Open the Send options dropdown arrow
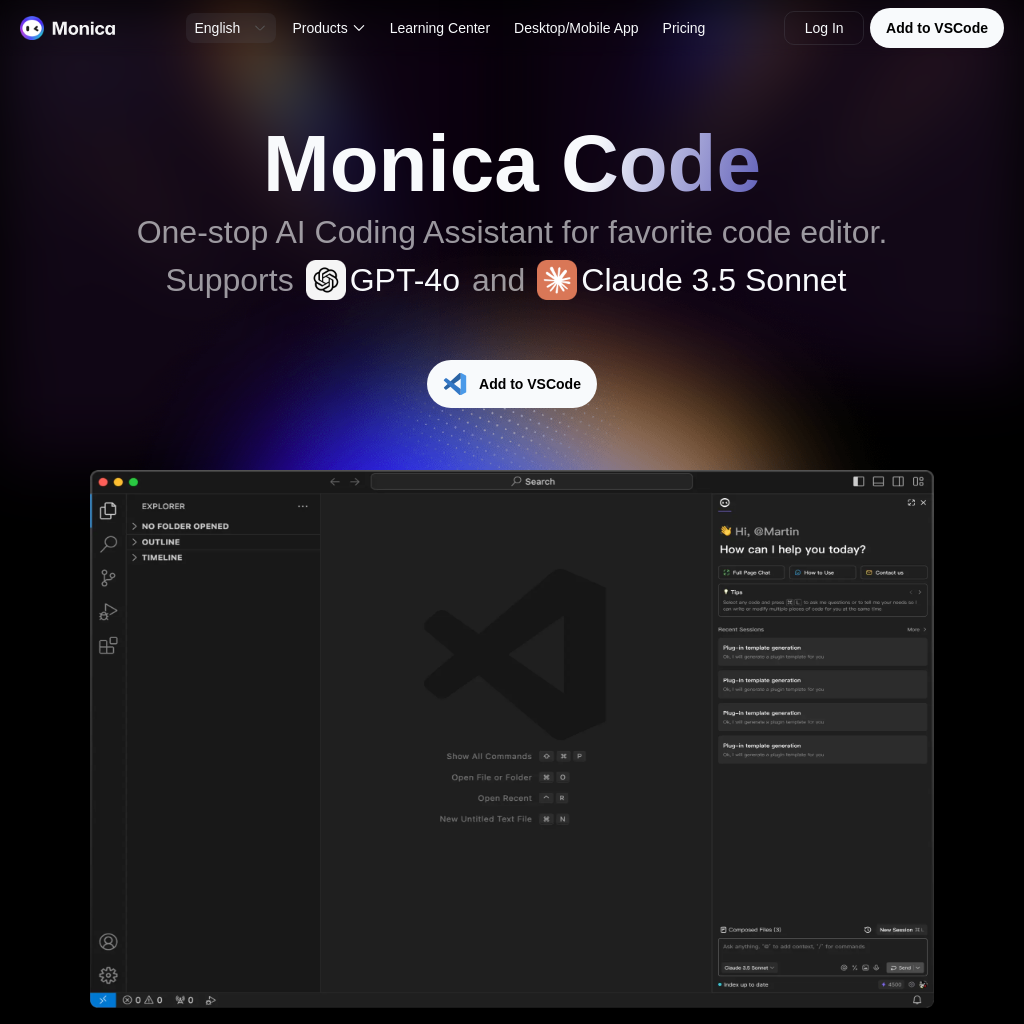 918,968
